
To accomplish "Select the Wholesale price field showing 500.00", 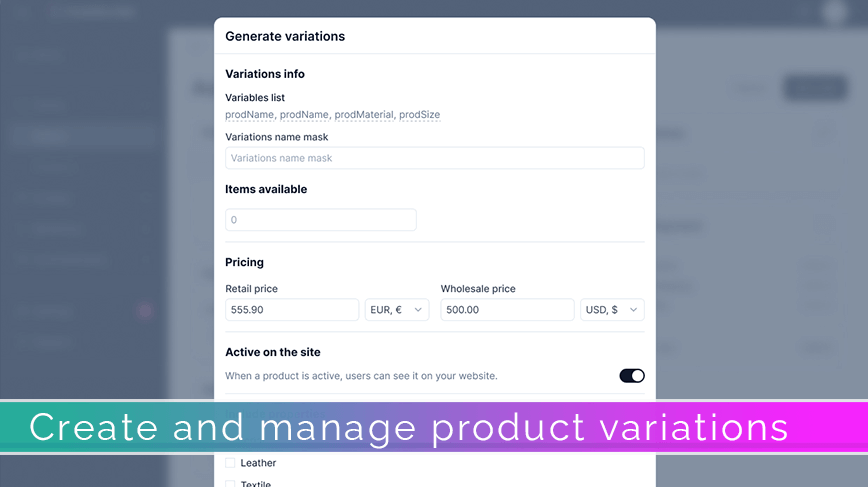I will click(x=507, y=310).
